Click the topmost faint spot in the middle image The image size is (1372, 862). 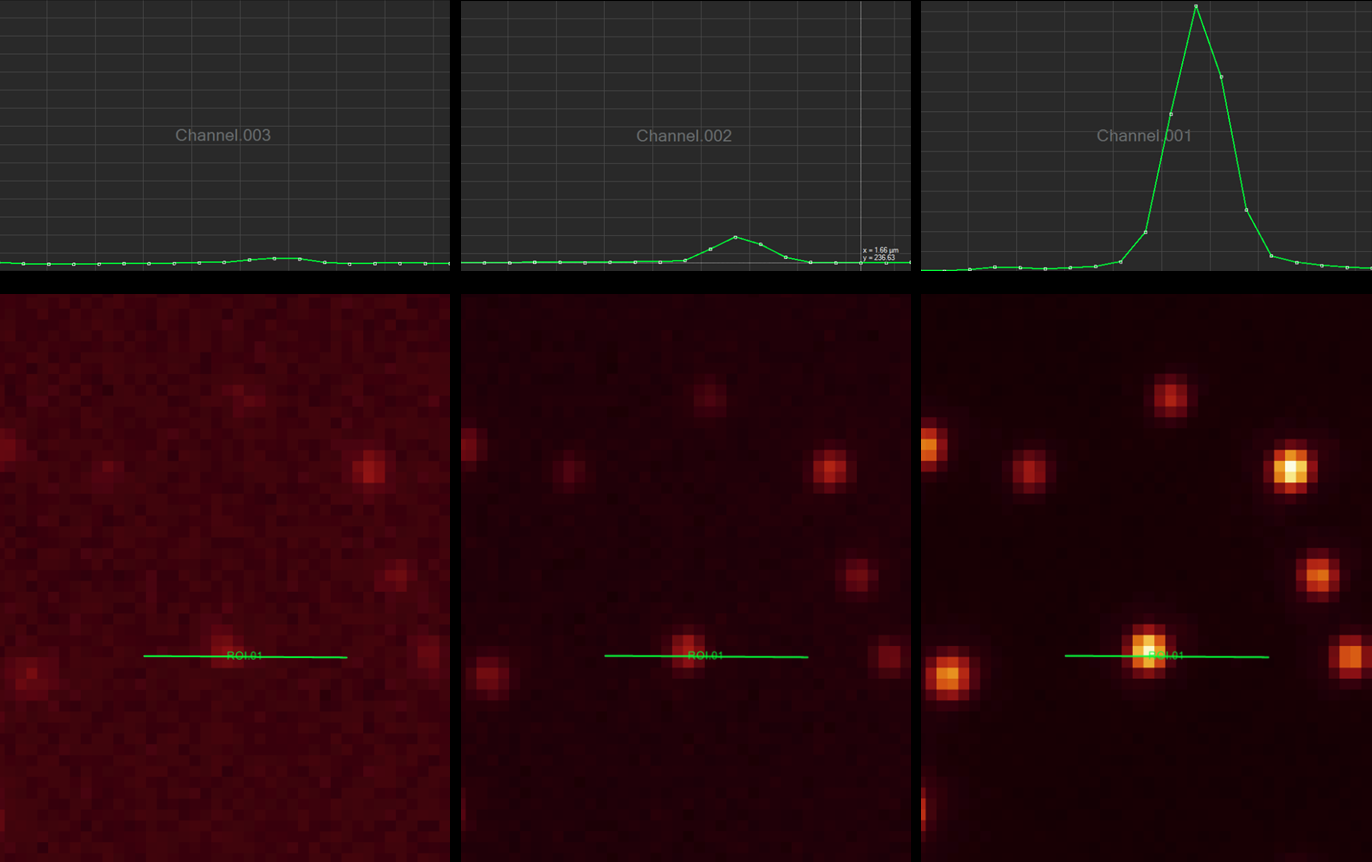click(x=709, y=399)
